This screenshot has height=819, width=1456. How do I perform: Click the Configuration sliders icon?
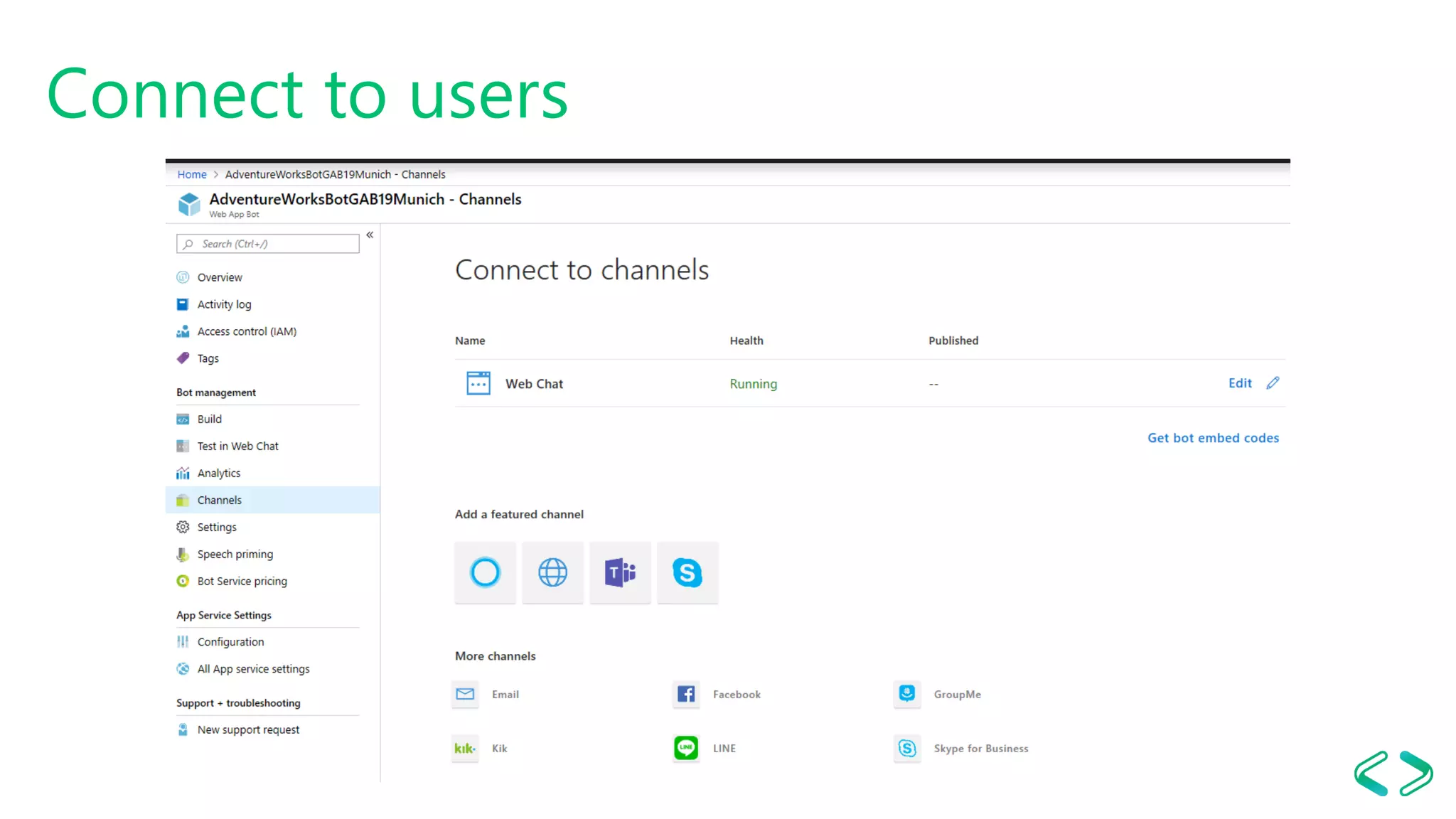(x=183, y=642)
